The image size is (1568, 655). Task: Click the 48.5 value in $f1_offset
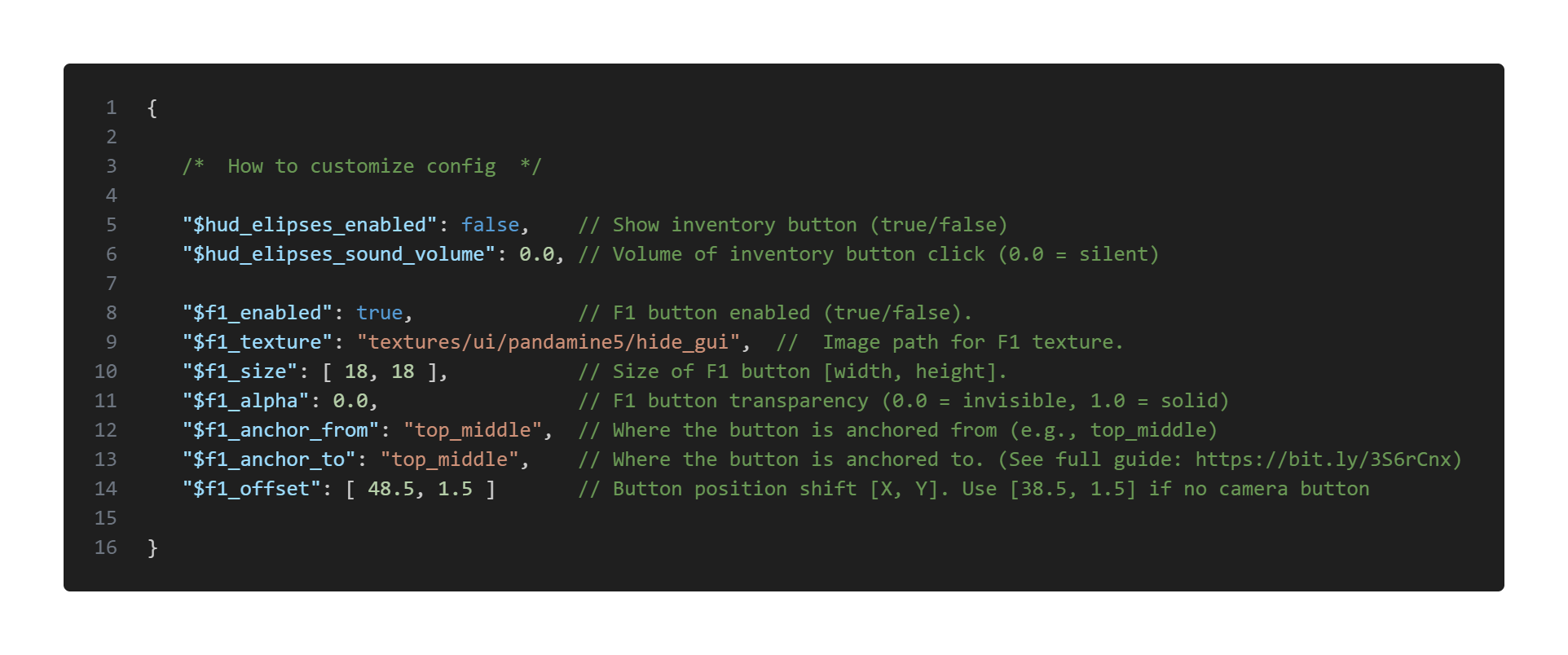(x=391, y=489)
